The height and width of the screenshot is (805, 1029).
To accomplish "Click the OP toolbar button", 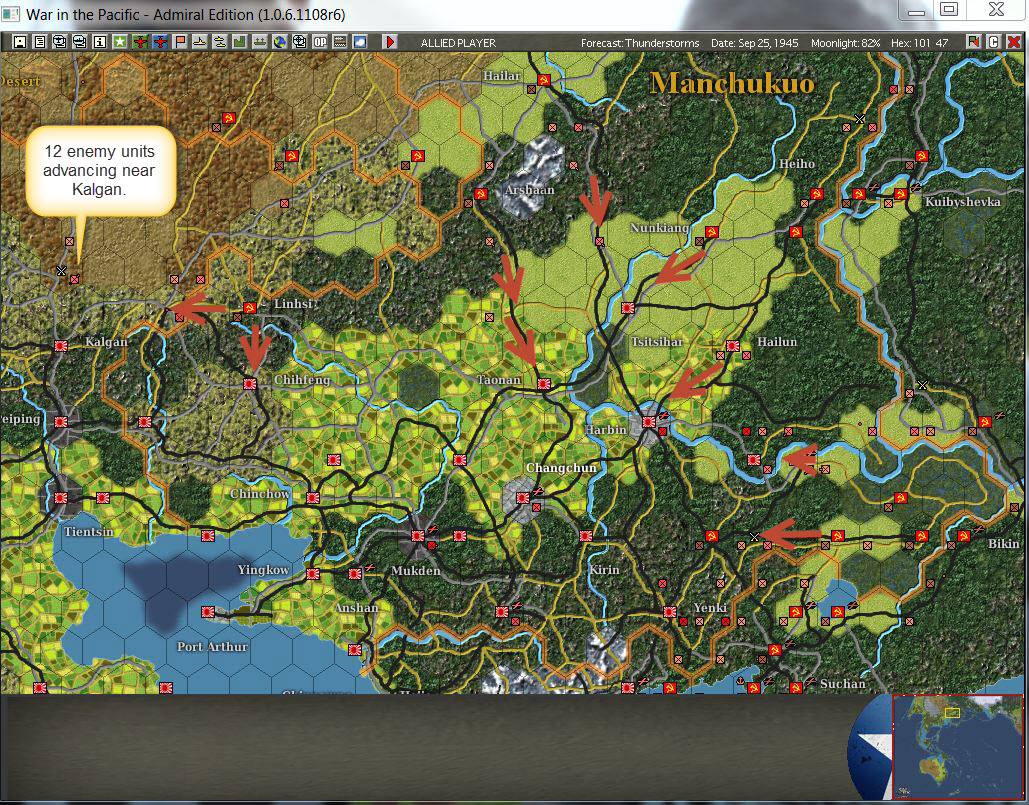I will tap(320, 42).
